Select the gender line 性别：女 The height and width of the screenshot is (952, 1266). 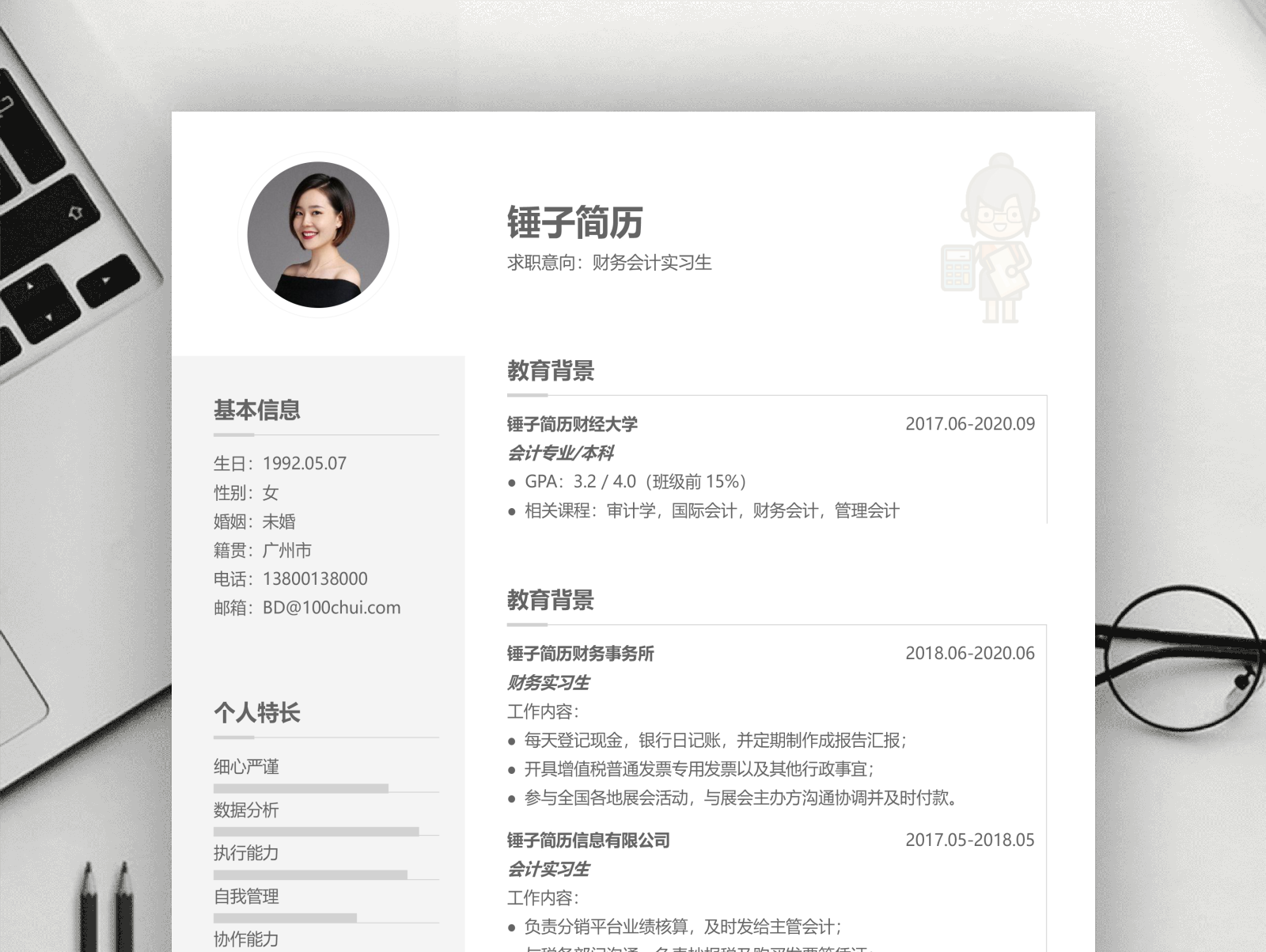tap(246, 492)
